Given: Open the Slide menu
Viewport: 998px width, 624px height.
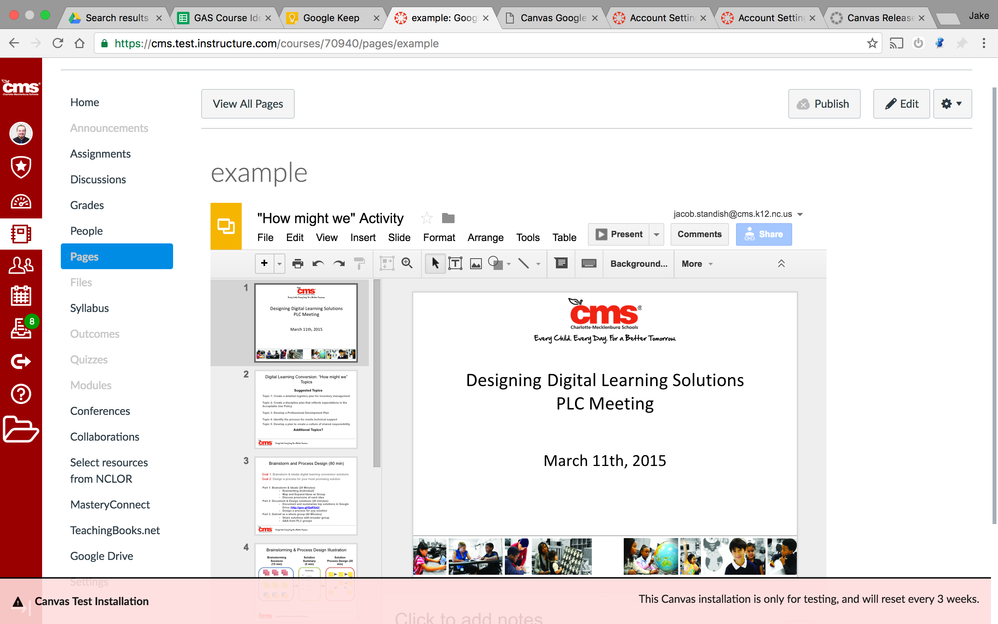Looking at the screenshot, I should 399,238.
